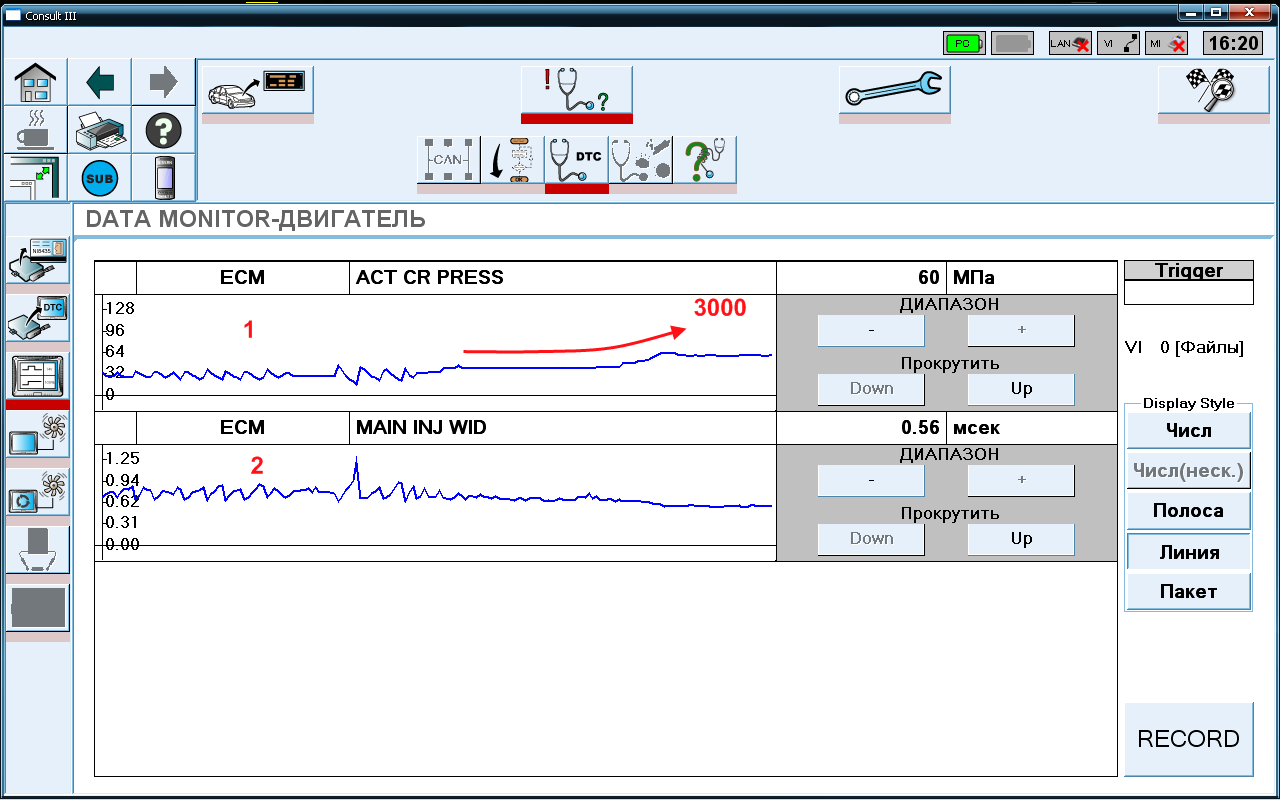Screen dimensions: 1280x800
Task: Click Up for MAIN INJ WID graph
Action: [x=1021, y=539]
